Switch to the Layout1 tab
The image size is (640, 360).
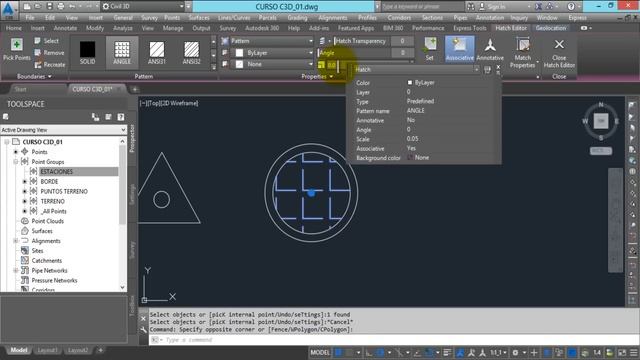[x=47, y=351]
